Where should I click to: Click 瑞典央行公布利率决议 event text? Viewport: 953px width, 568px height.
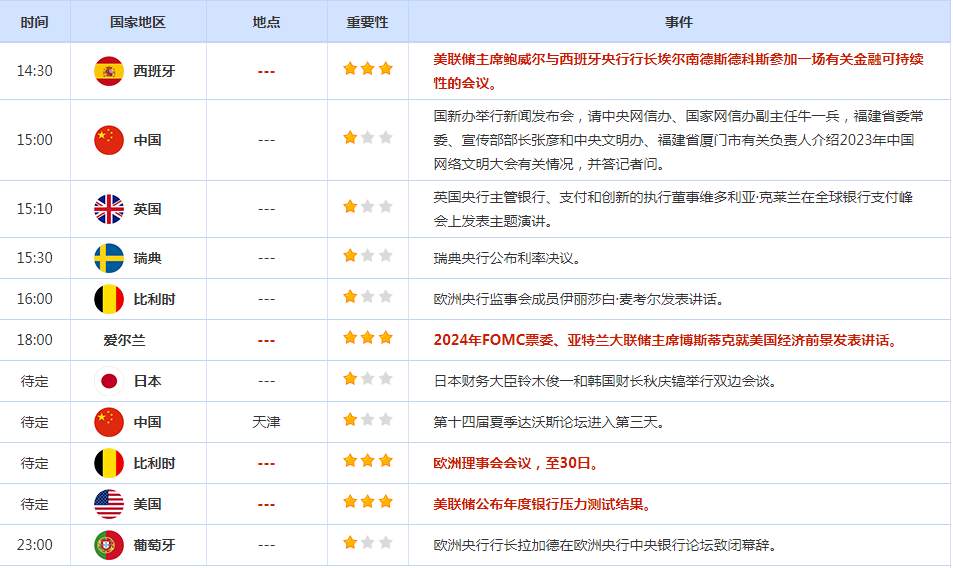507,258
